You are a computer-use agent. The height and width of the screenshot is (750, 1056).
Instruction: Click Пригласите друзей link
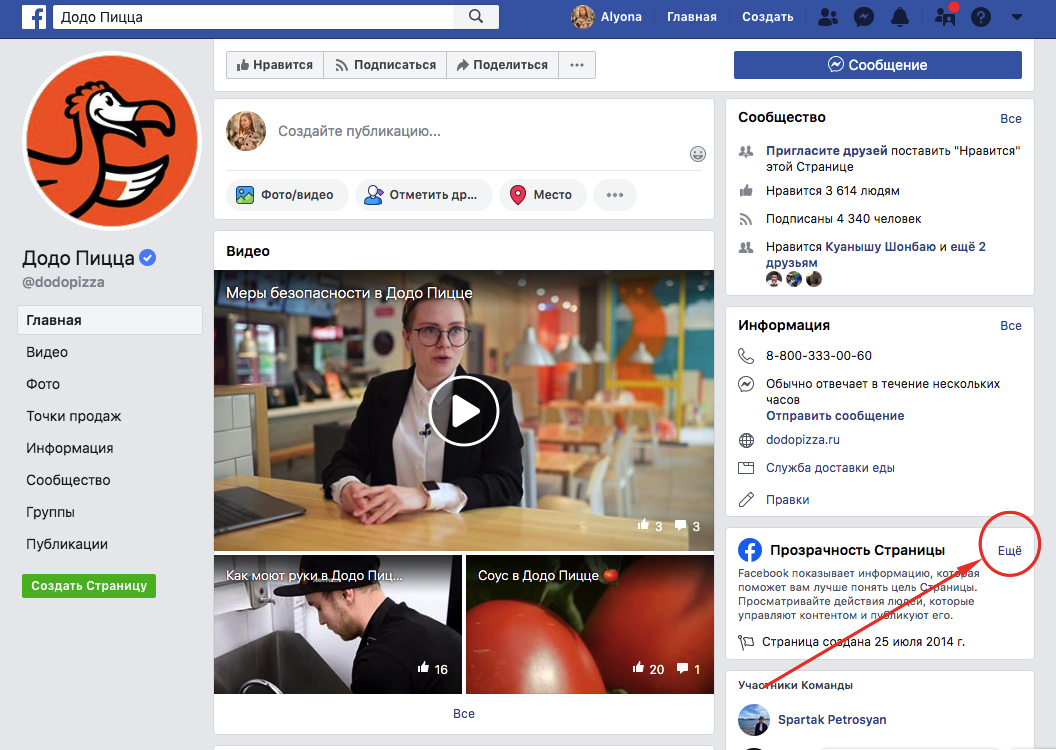[826, 151]
